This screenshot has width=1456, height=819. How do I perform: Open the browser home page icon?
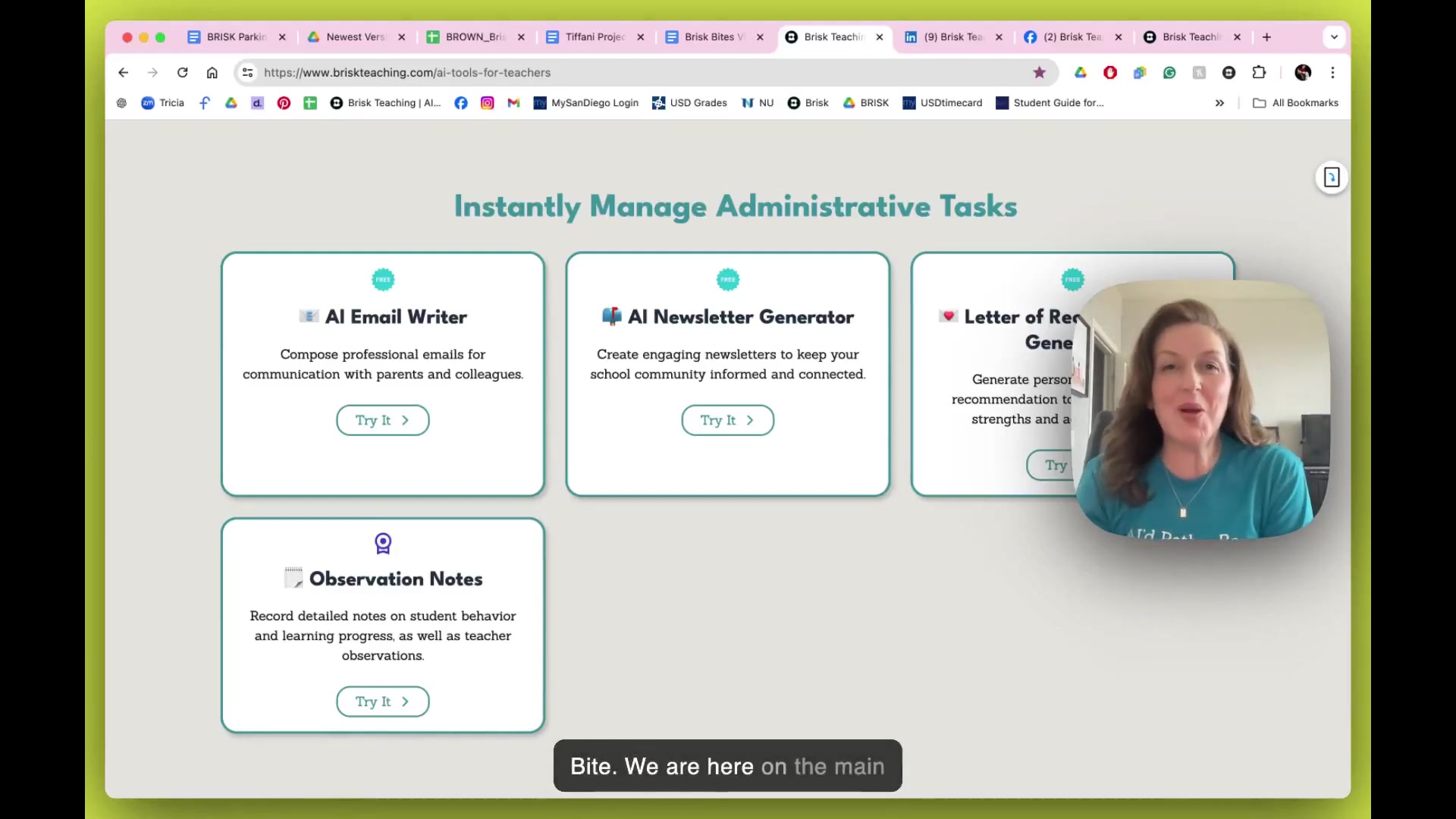(212, 72)
